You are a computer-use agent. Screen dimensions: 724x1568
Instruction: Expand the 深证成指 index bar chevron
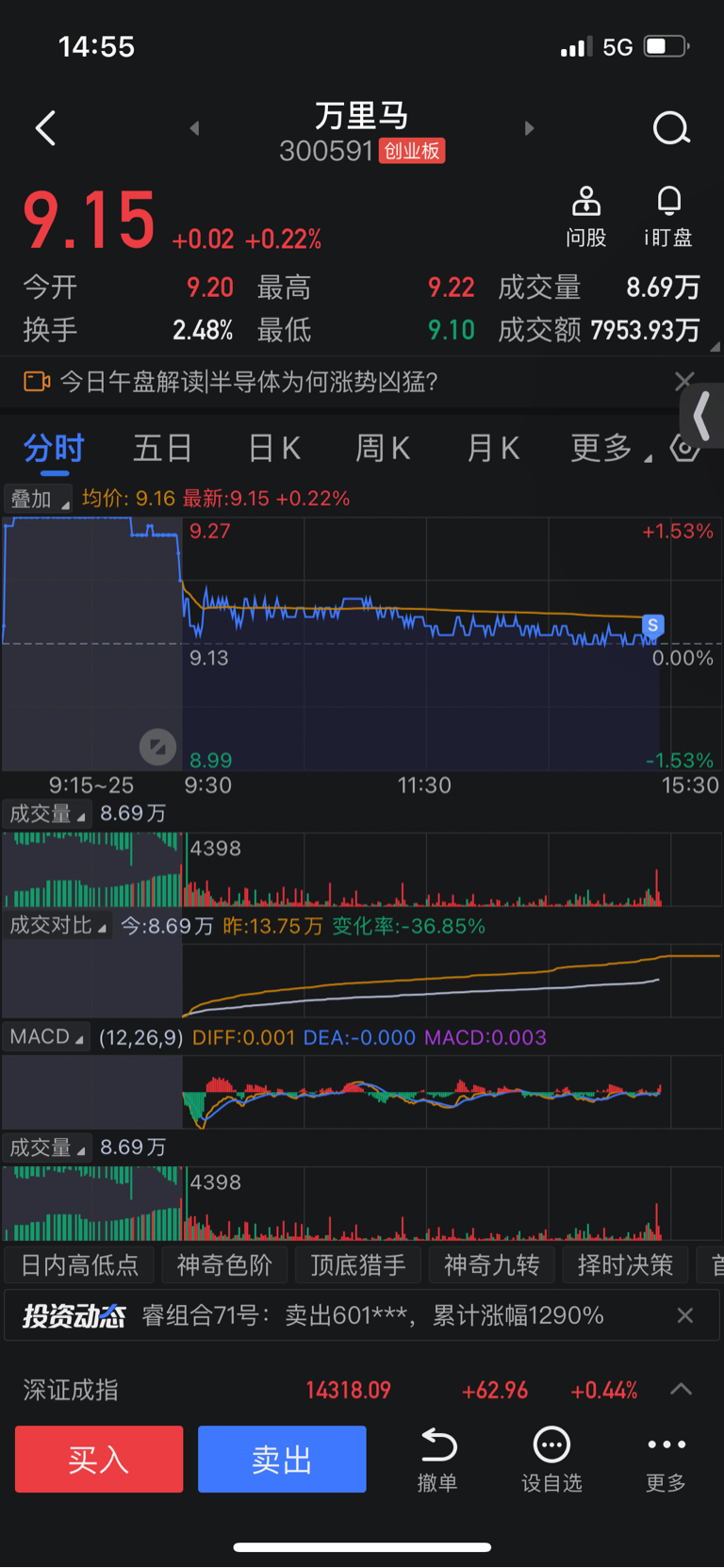tap(681, 1390)
